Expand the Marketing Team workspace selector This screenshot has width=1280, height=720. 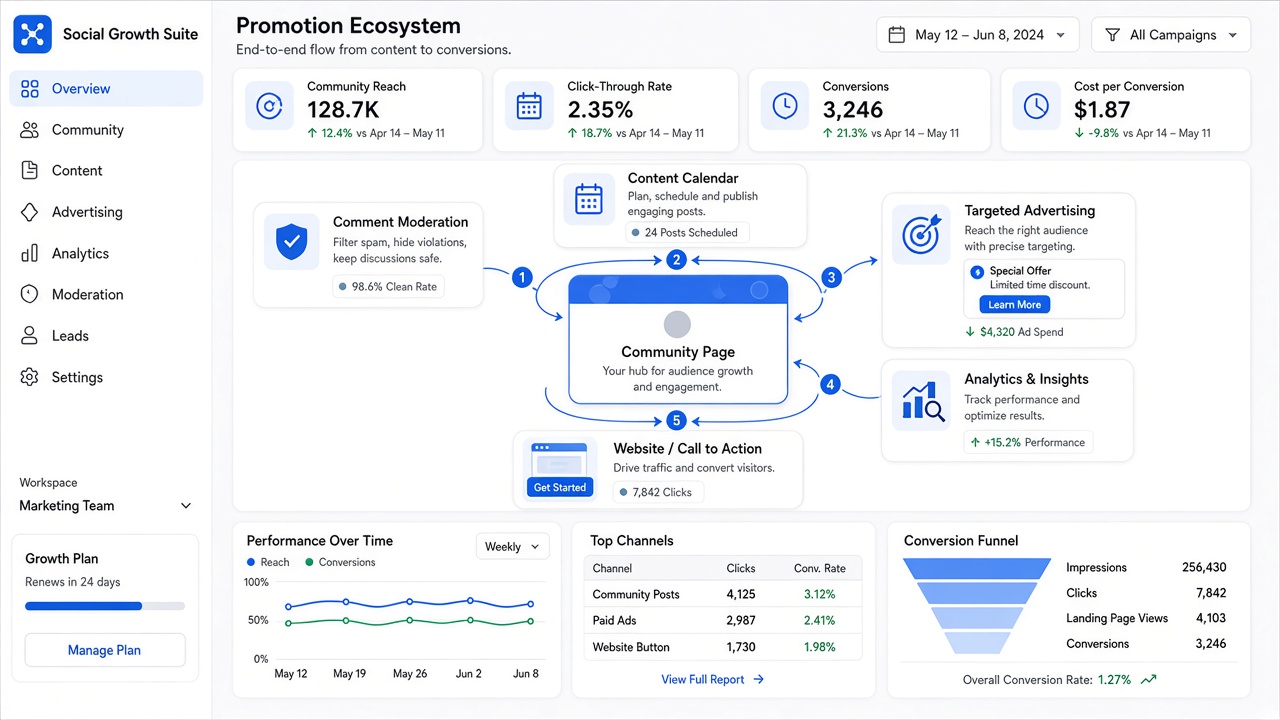pyautogui.click(x=105, y=506)
